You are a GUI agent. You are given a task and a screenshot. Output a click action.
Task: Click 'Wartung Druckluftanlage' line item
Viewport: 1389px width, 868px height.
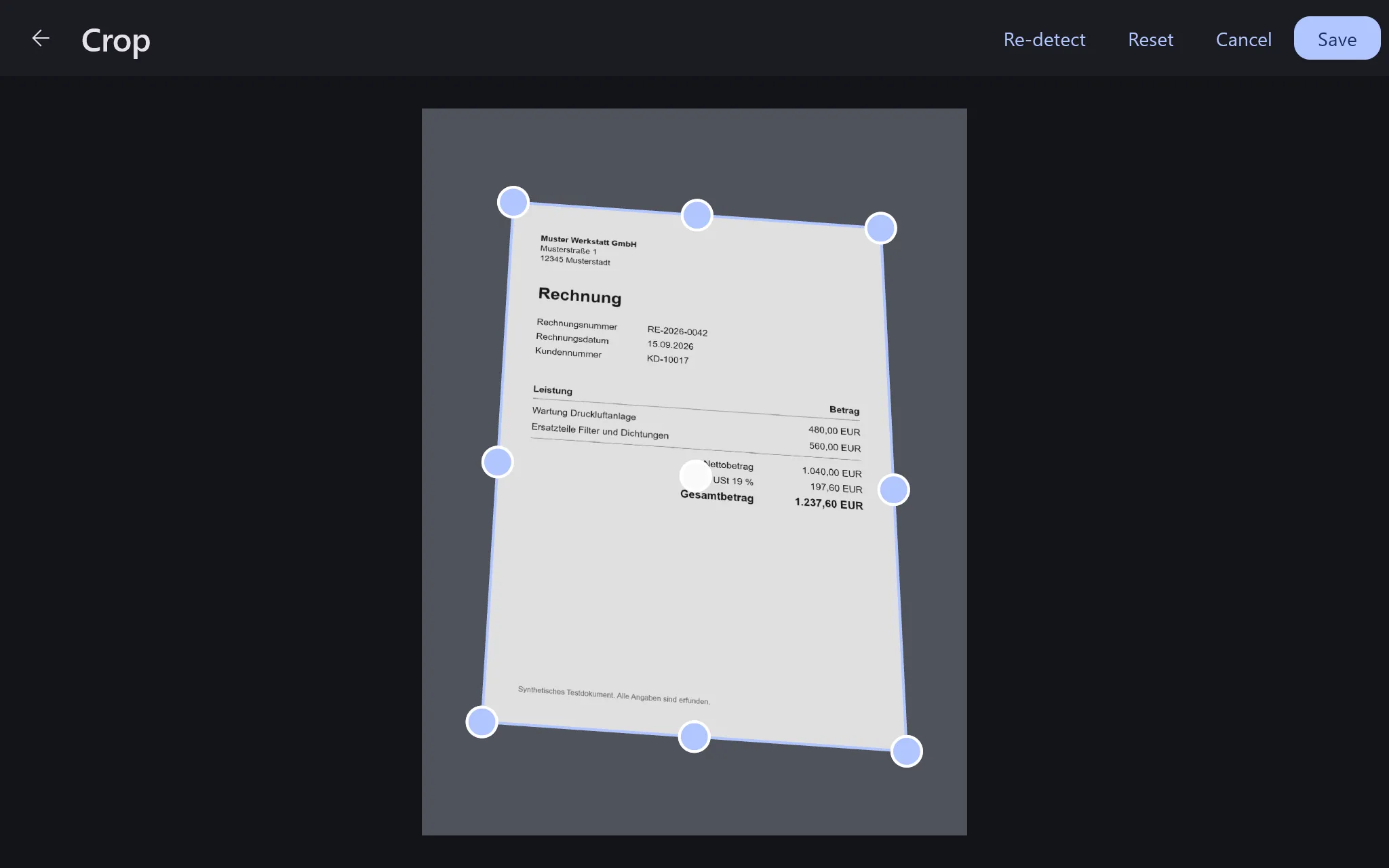(584, 413)
